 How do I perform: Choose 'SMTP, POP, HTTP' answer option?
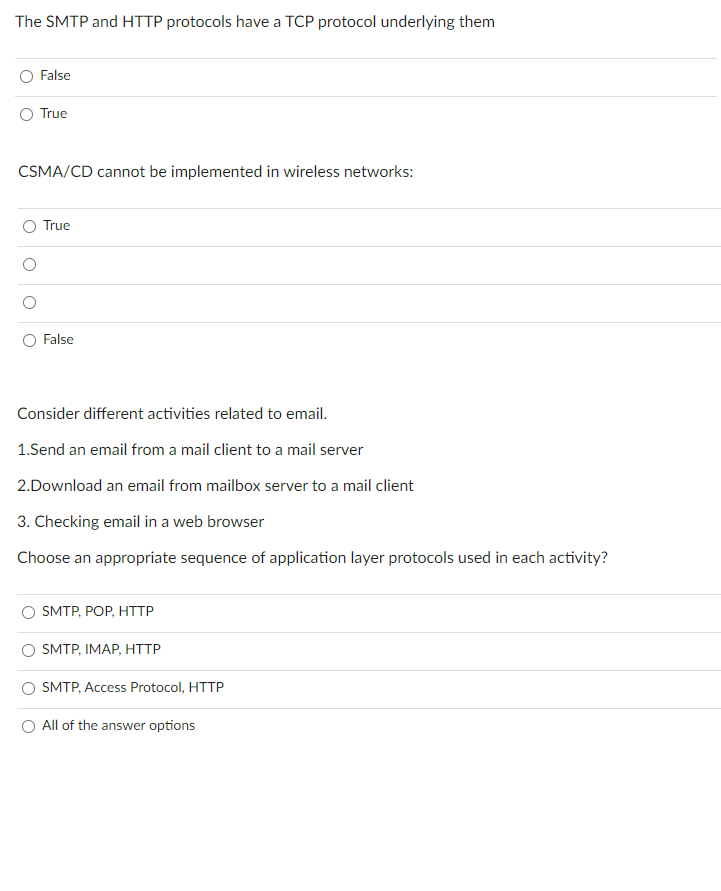pos(28,612)
